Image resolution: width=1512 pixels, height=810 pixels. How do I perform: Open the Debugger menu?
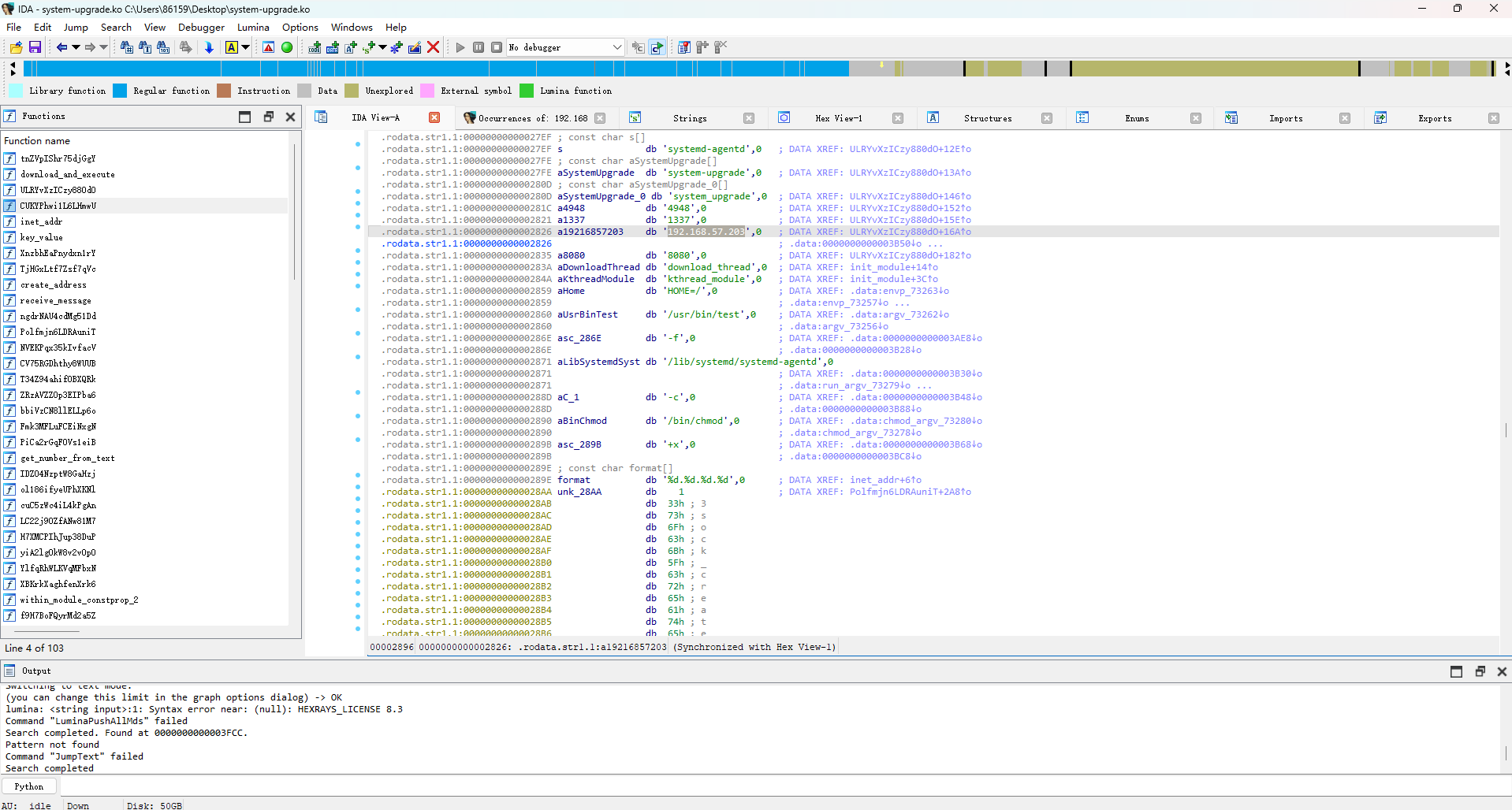pyautogui.click(x=201, y=27)
